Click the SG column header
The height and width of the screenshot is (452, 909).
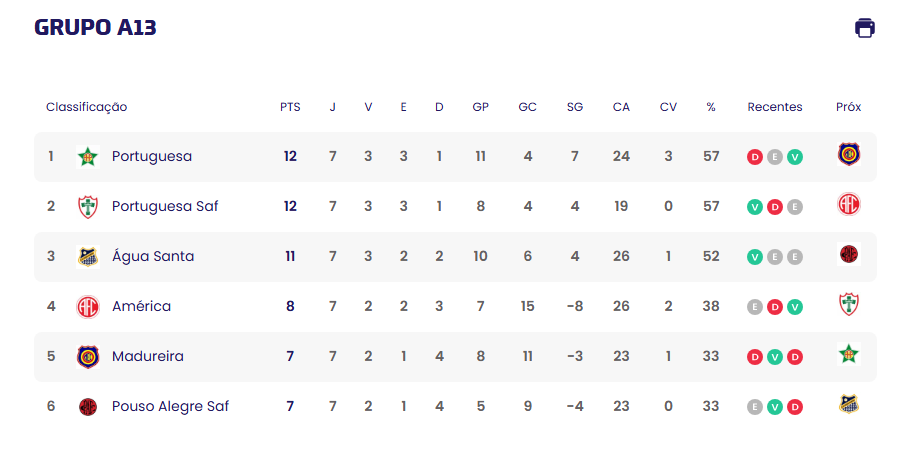coord(575,107)
